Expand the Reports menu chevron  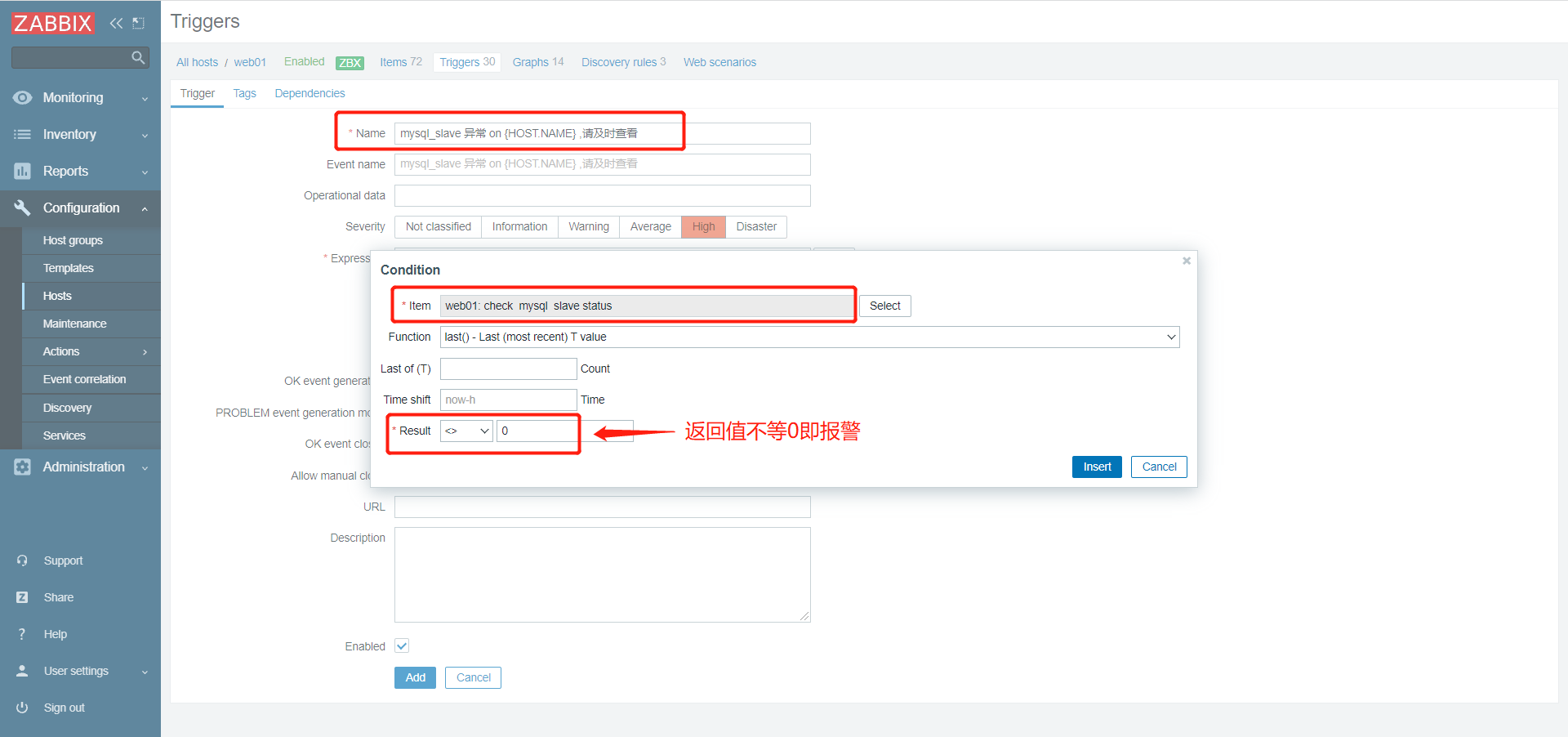tap(145, 172)
